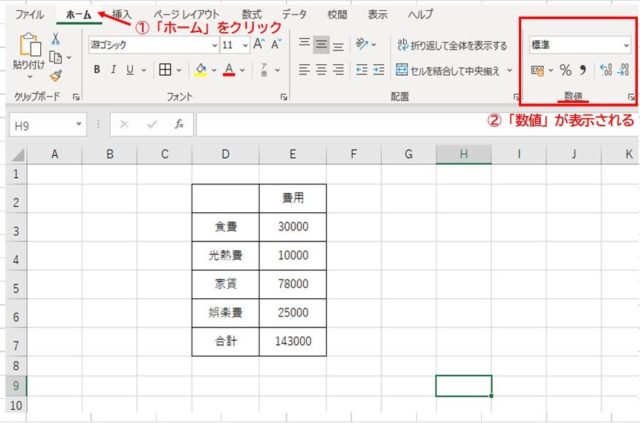Open merge and center options arrow
Image resolution: width=640 pixels, height=423 pixels.
click(x=509, y=70)
